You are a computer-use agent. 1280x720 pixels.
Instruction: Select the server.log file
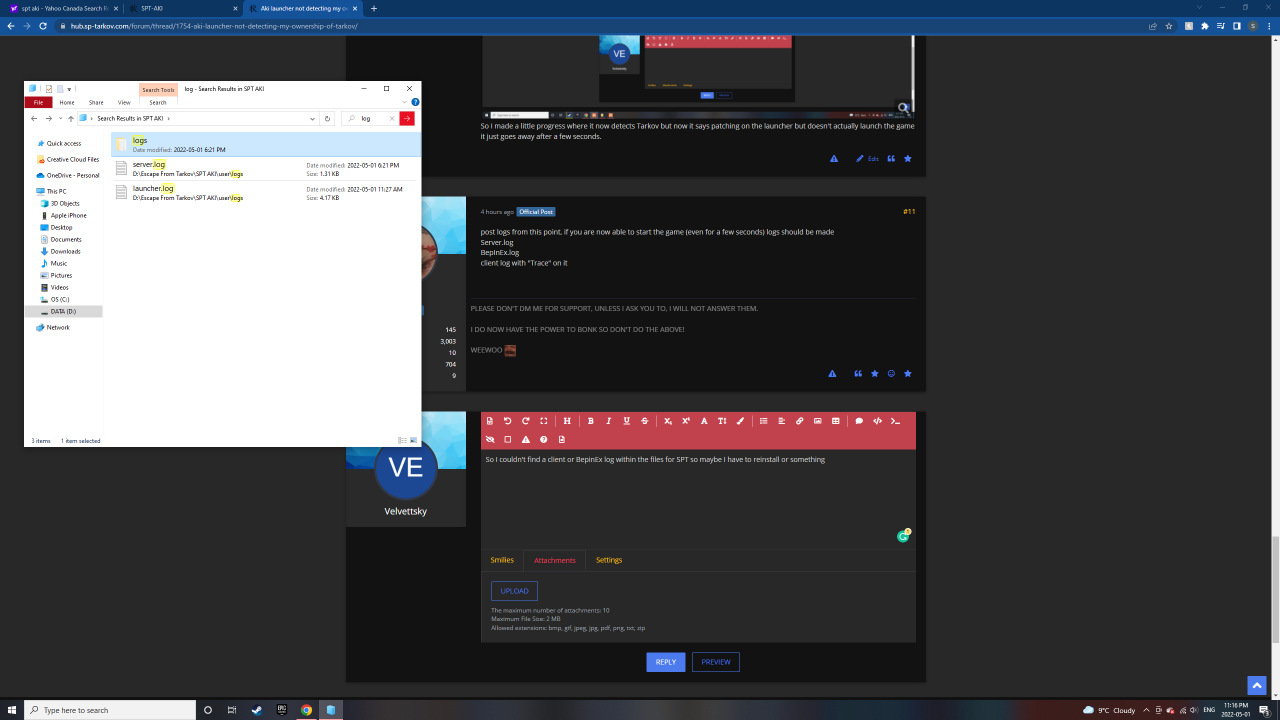tap(266, 168)
